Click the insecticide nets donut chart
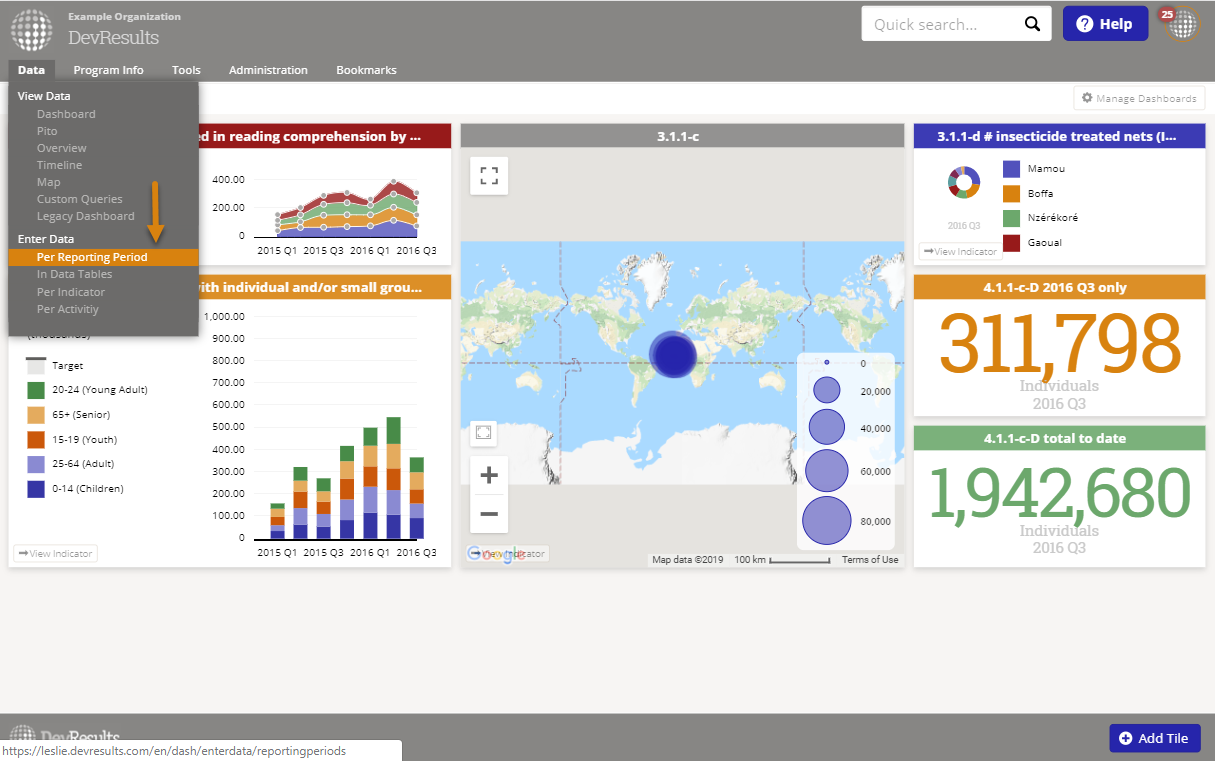 (x=964, y=182)
